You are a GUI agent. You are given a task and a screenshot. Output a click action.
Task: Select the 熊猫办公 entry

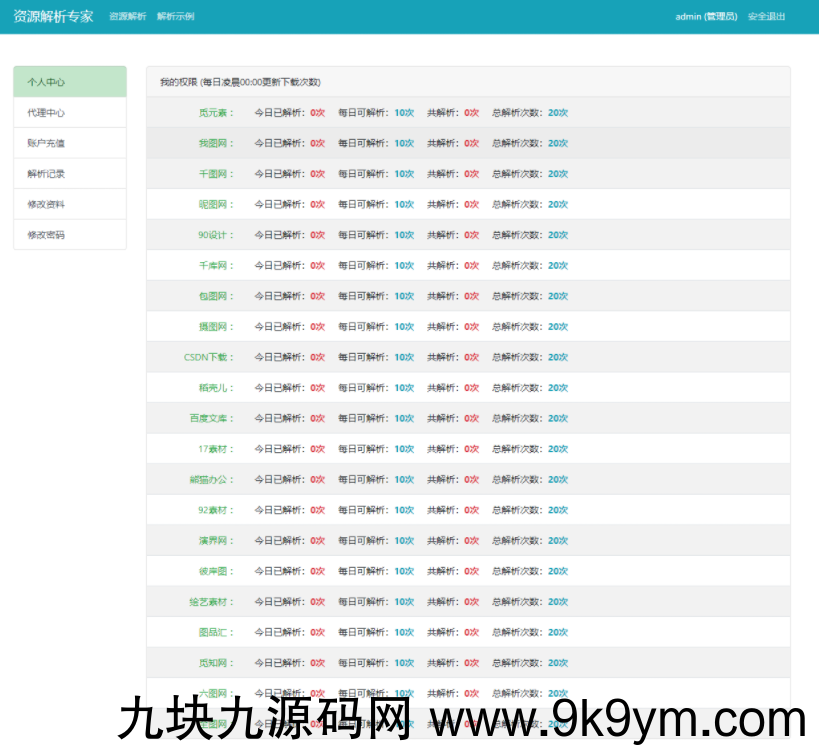click(212, 479)
